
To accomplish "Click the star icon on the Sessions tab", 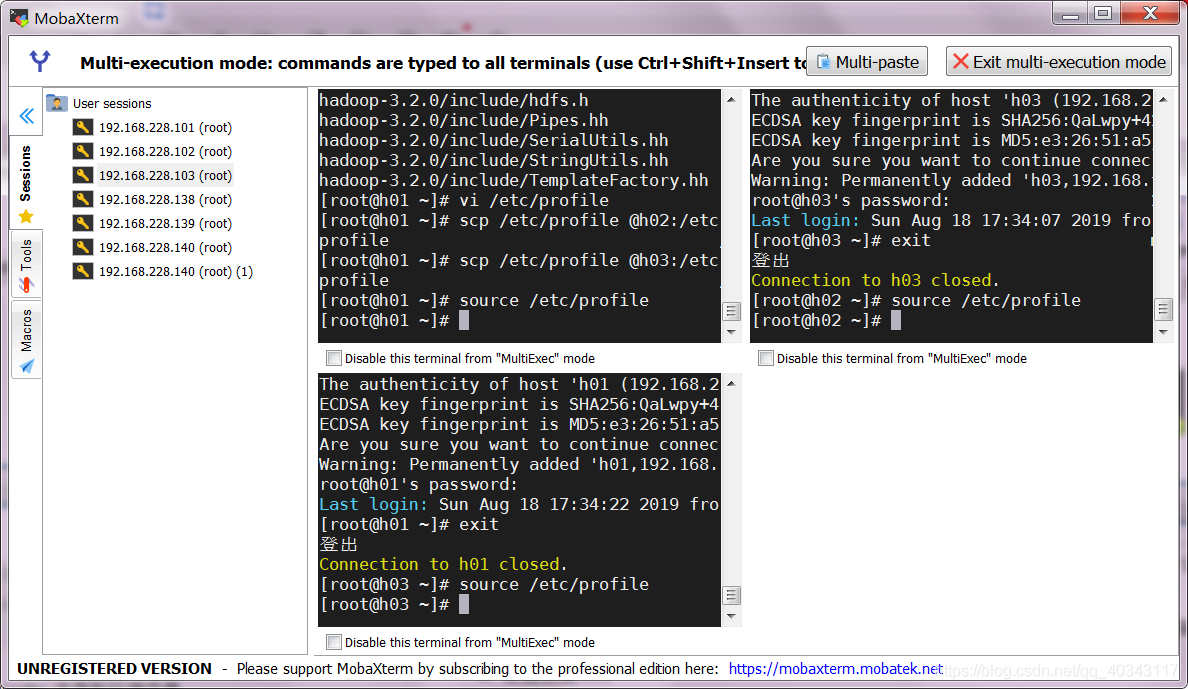I will (x=27, y=217).
